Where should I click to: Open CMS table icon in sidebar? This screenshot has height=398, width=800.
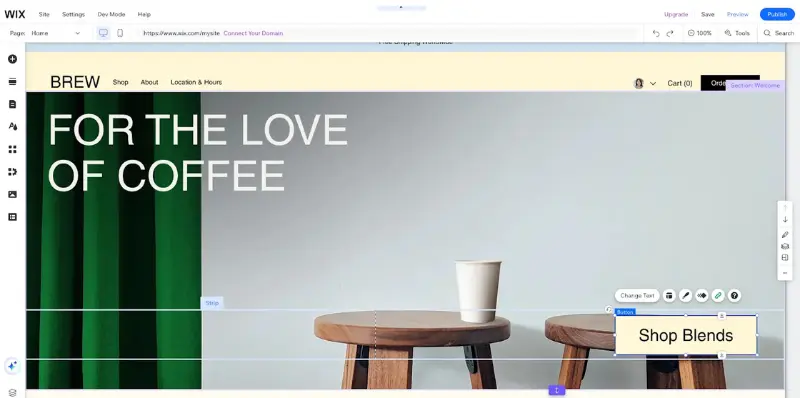pos(13,217)
